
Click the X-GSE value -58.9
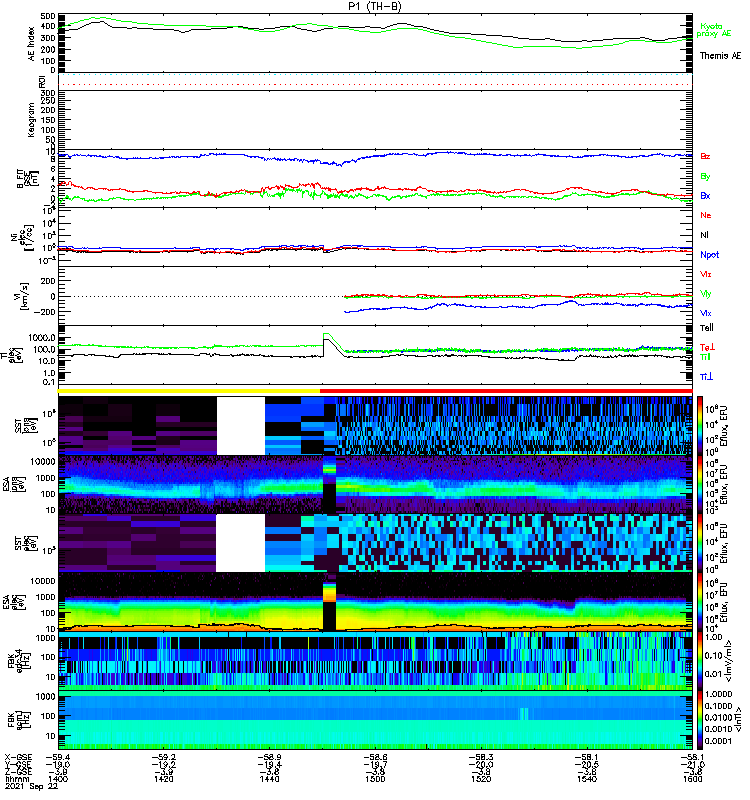coord(269,757)
